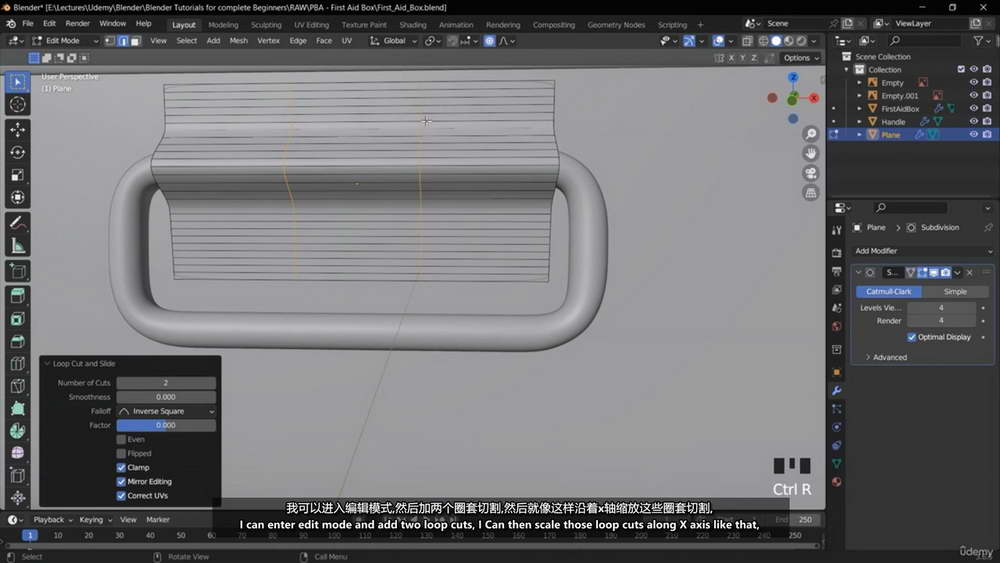The width and height of the screenshot is (1000, 563).
Task: Collapse Loop Cut and Slide panel
Action: click(47, 363)
